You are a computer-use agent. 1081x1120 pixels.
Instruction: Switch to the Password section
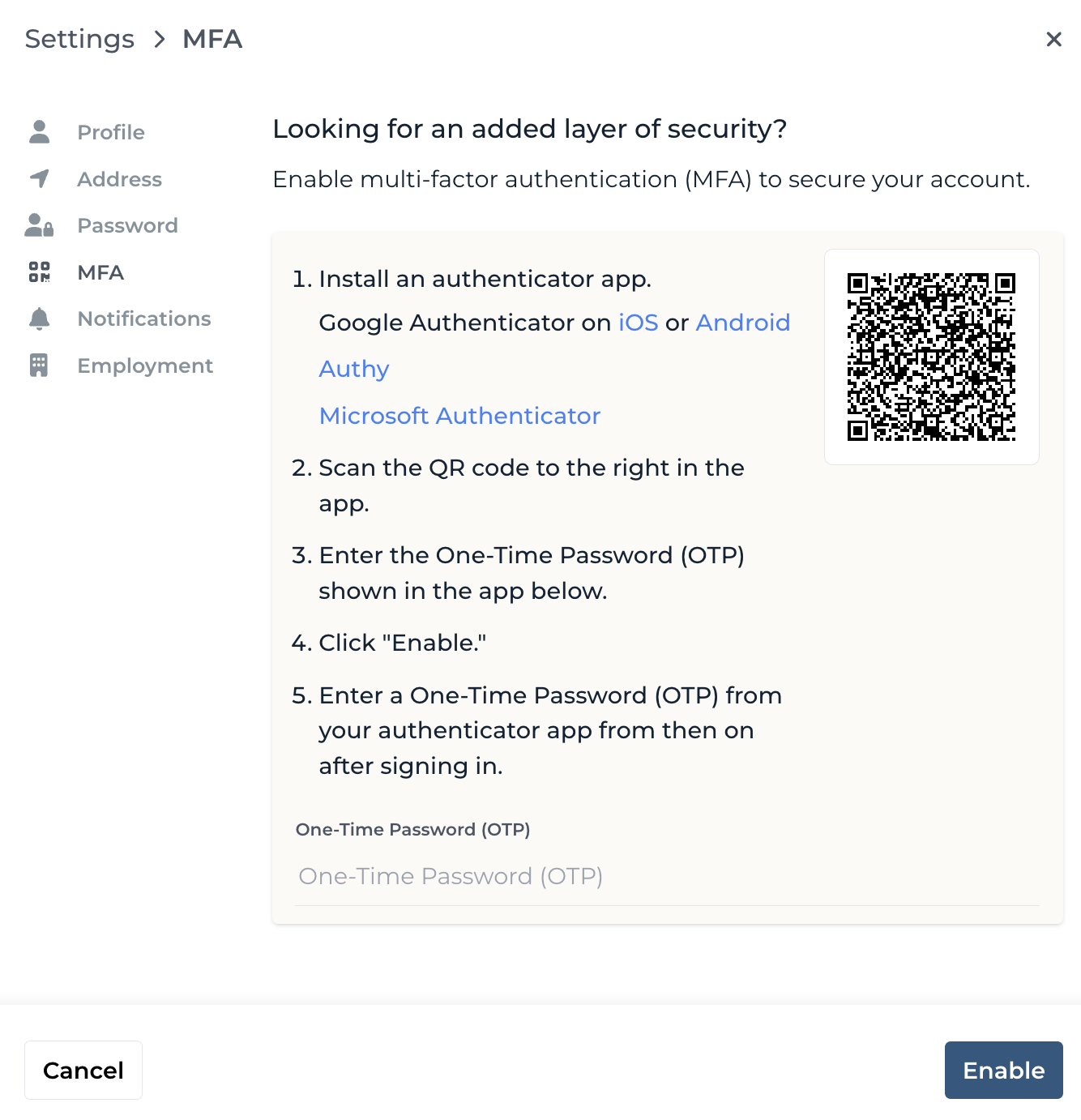pyautogui.click(x=127, y=225)
